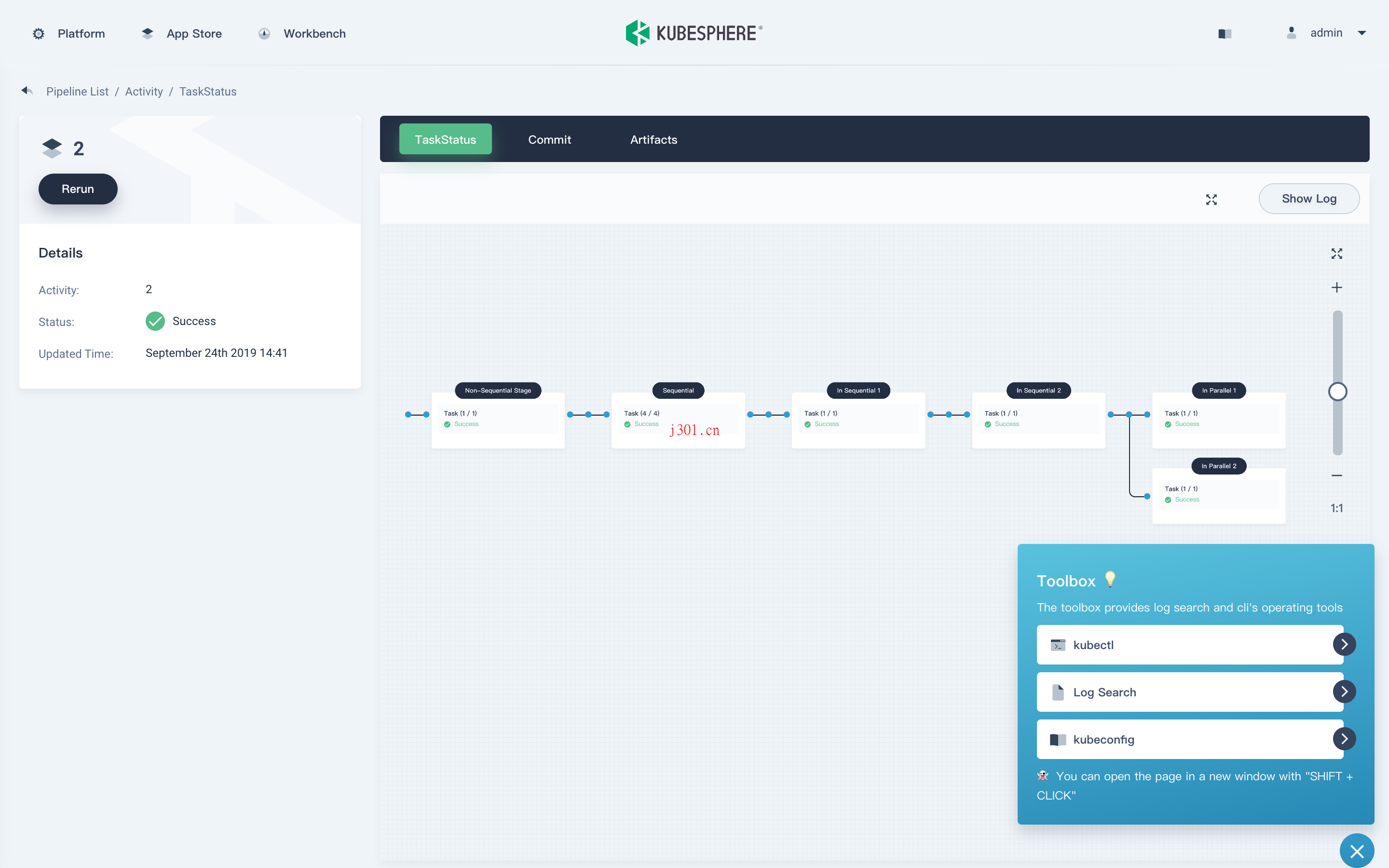Select the In Parallel 2 stage task card

coord(1219,494)
